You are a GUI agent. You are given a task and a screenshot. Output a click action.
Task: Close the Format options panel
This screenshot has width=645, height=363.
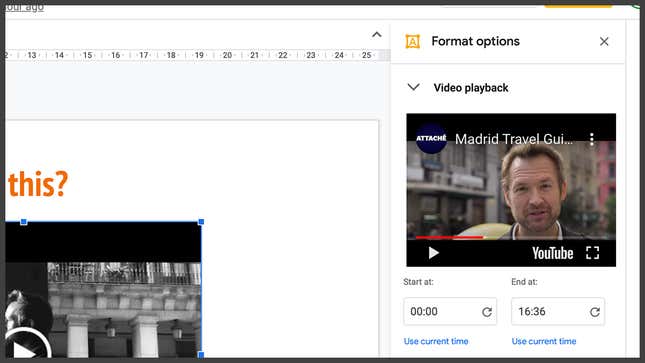[x=604, y=42]
